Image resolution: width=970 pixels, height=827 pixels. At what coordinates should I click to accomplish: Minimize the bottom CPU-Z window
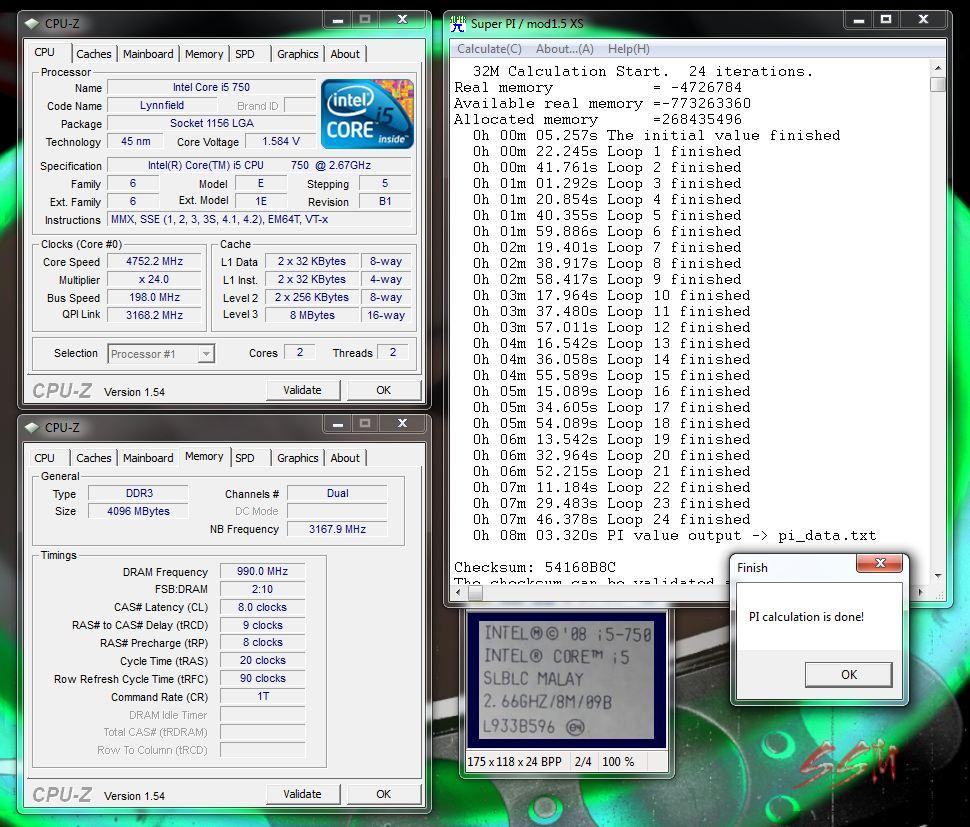pos(338,424)
